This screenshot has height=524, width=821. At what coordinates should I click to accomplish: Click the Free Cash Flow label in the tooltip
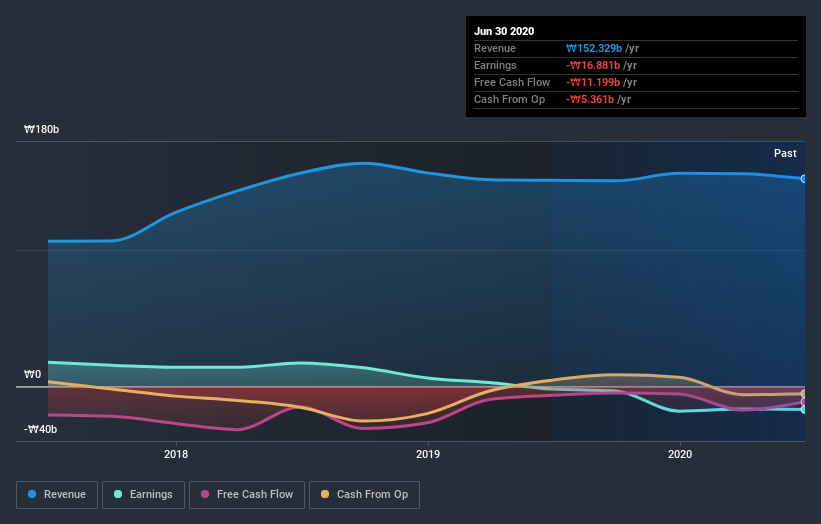[512, 82]
